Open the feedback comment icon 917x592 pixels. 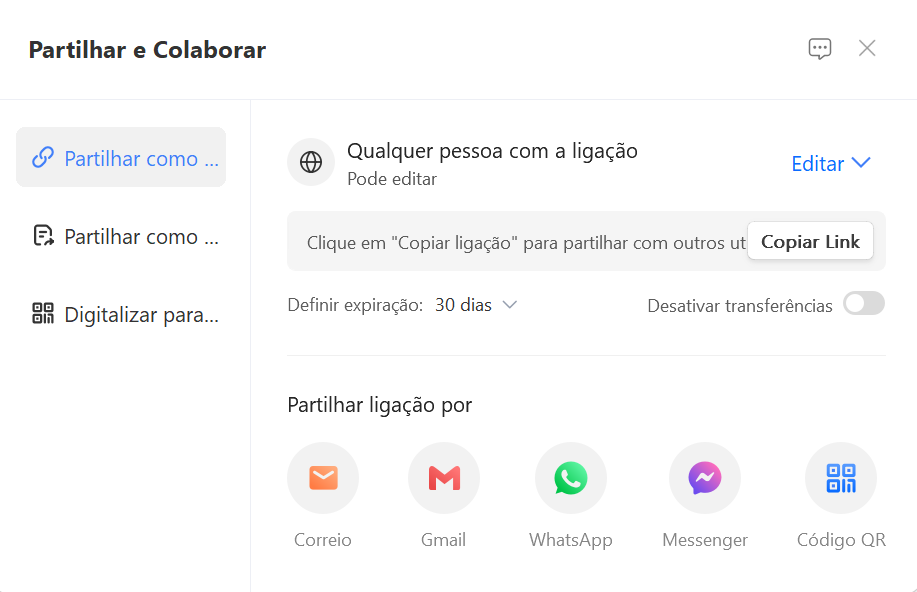click(819, 47)
